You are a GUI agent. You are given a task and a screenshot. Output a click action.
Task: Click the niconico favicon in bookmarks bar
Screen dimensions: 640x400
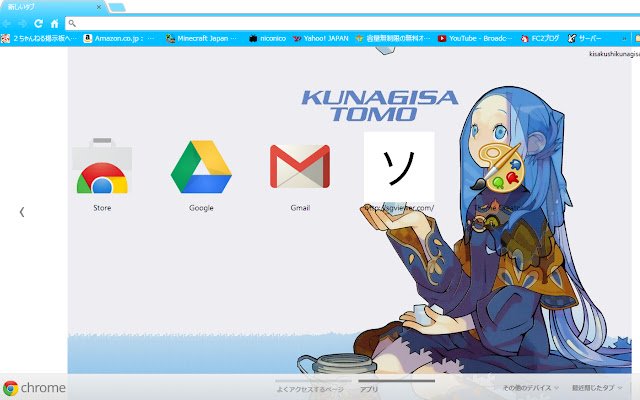tap(253, 39)
